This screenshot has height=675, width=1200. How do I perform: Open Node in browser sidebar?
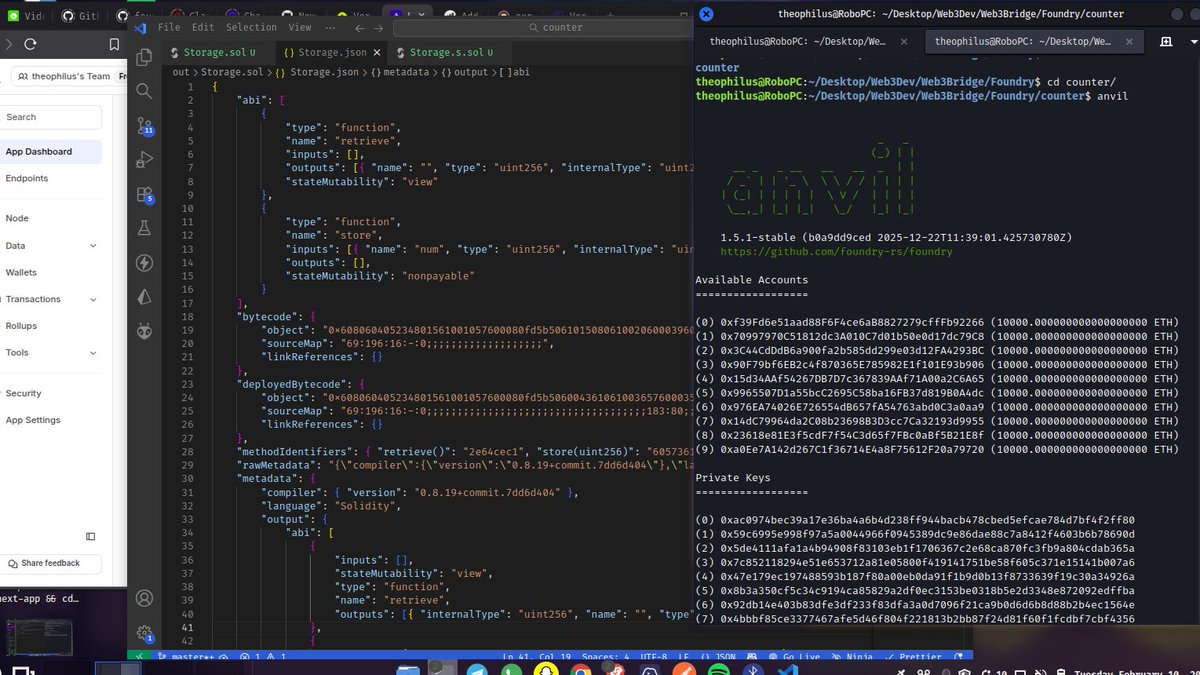(x=17, y=218)
